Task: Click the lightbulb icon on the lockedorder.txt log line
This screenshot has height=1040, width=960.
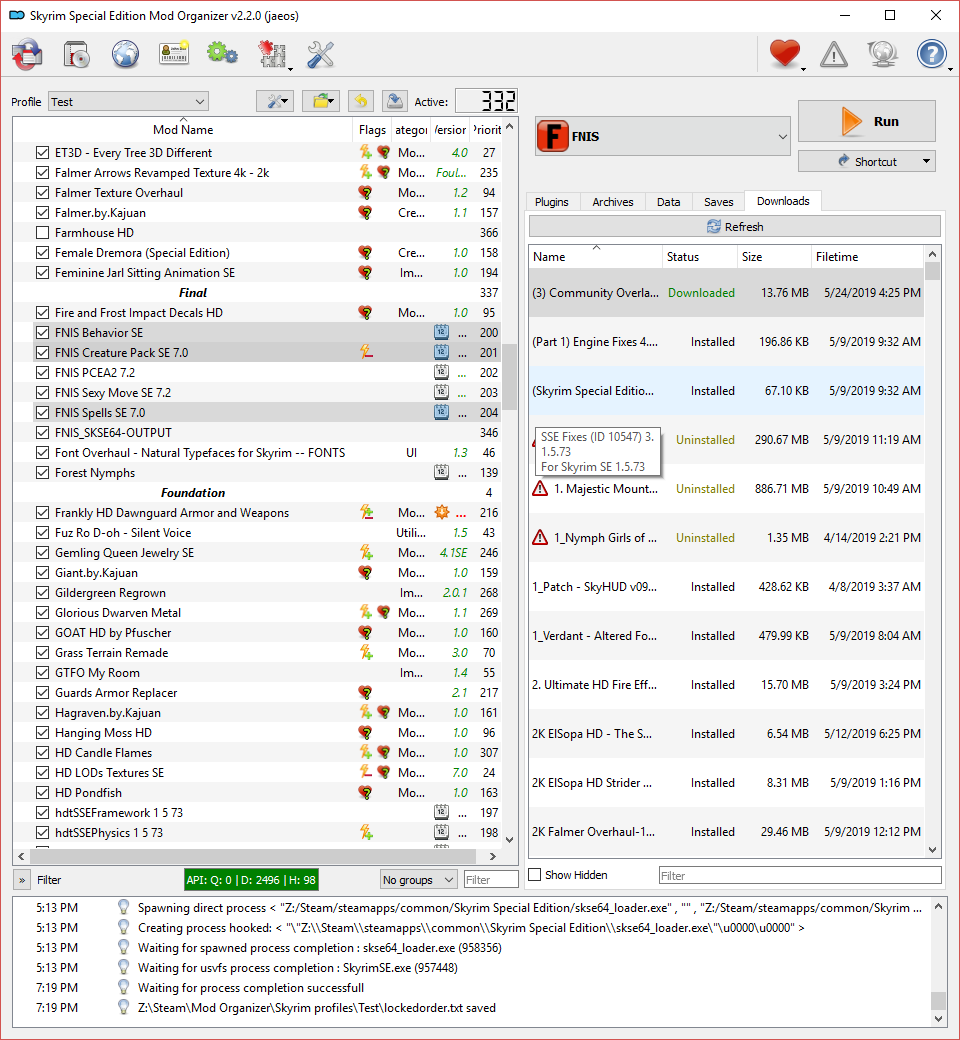Action: click(123, 1008)
